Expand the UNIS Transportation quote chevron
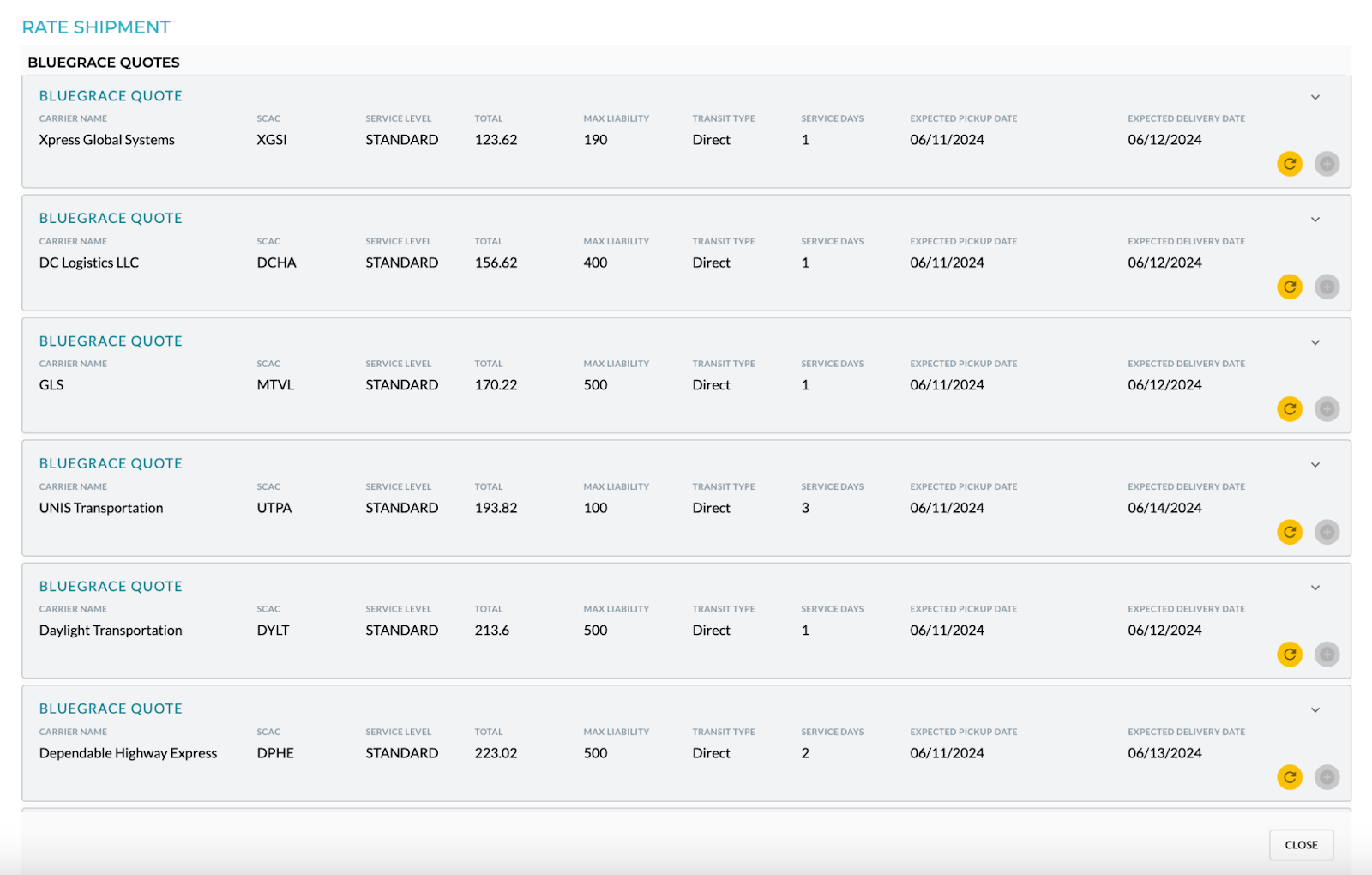The image size is (1372, 875). tap(1315, 465)
